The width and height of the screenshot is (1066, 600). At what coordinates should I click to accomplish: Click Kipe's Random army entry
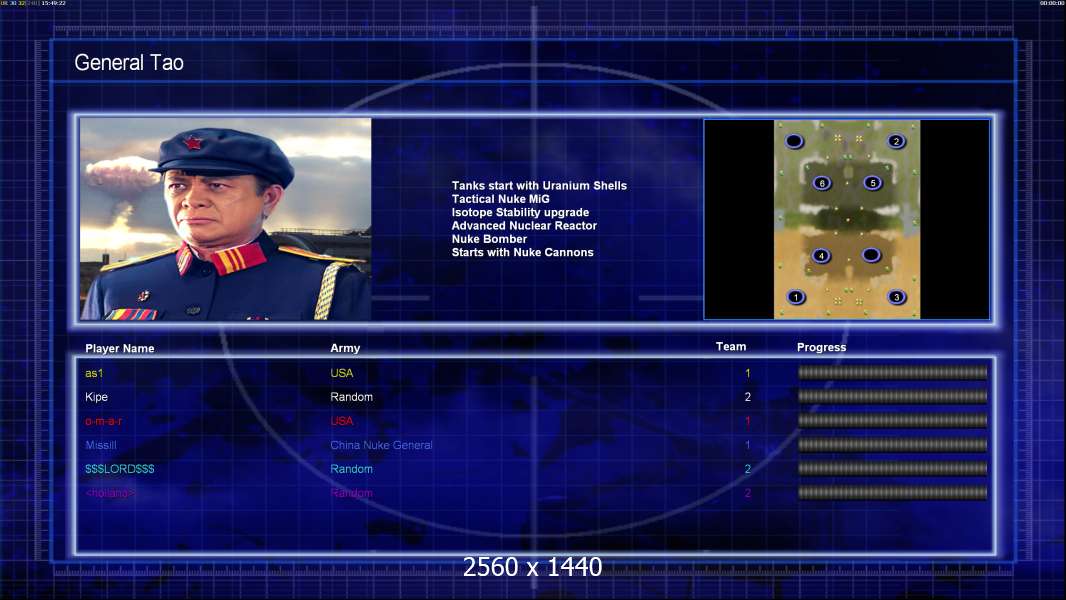point(351,397)
